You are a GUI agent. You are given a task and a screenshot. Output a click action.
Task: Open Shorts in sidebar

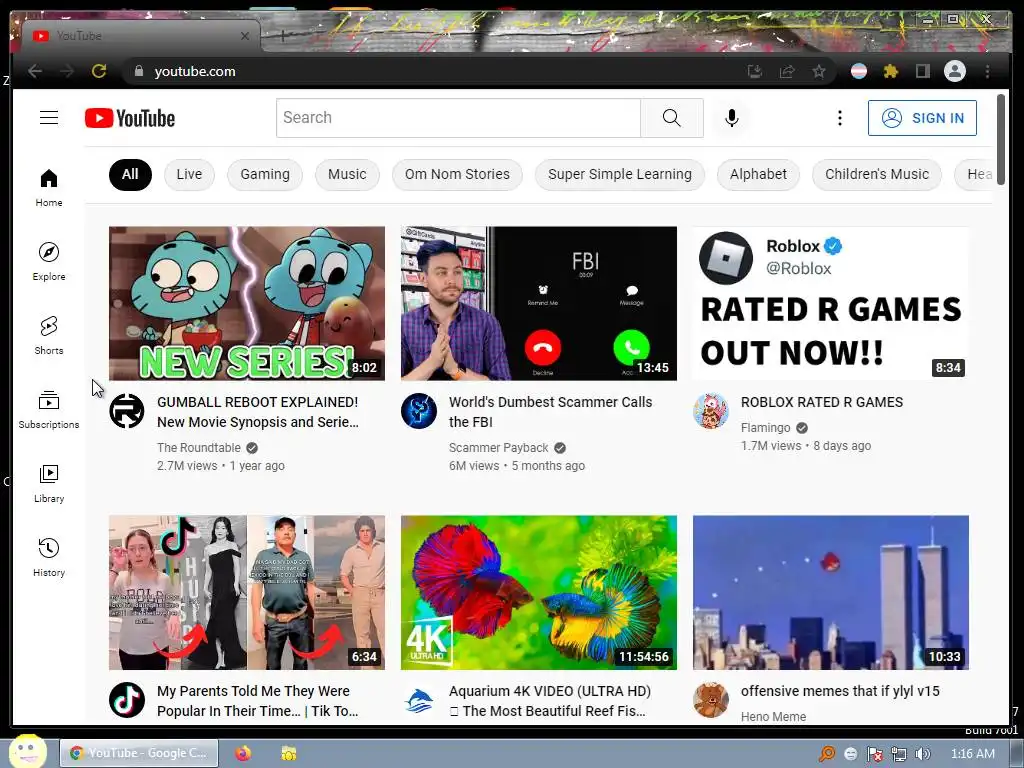(x=49, y=335)
